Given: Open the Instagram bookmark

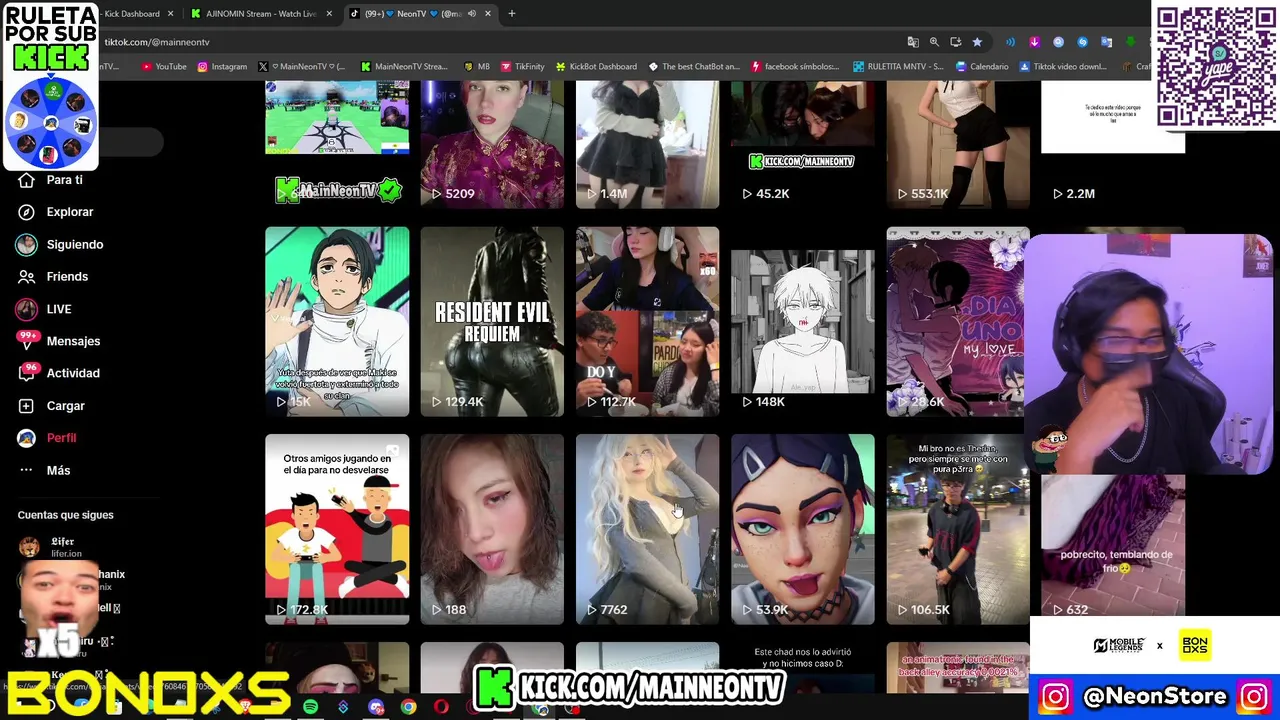Looking at the screenshot, I should coord(222,67).
